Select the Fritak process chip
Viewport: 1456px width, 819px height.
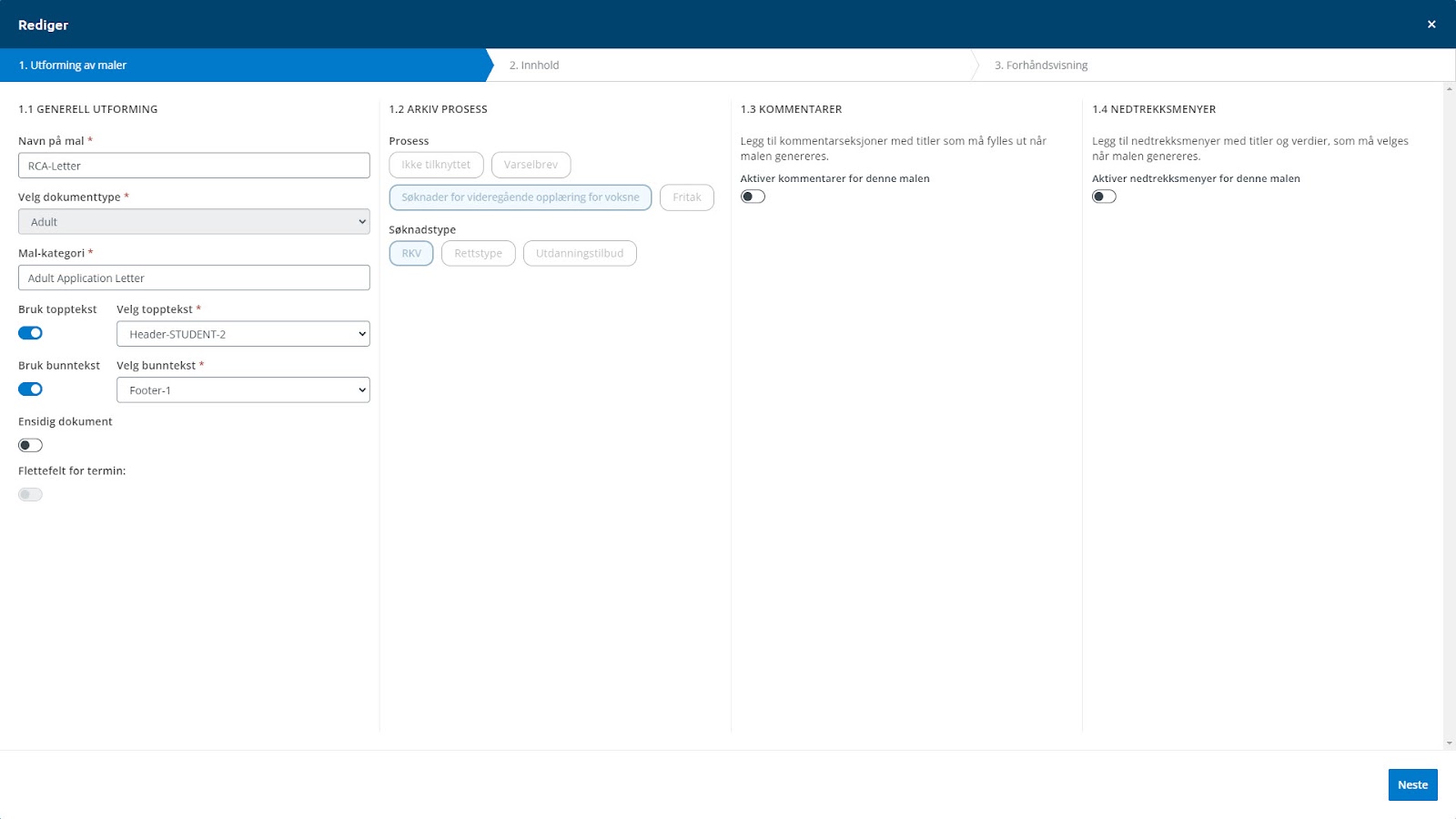[x=687, y=197]
